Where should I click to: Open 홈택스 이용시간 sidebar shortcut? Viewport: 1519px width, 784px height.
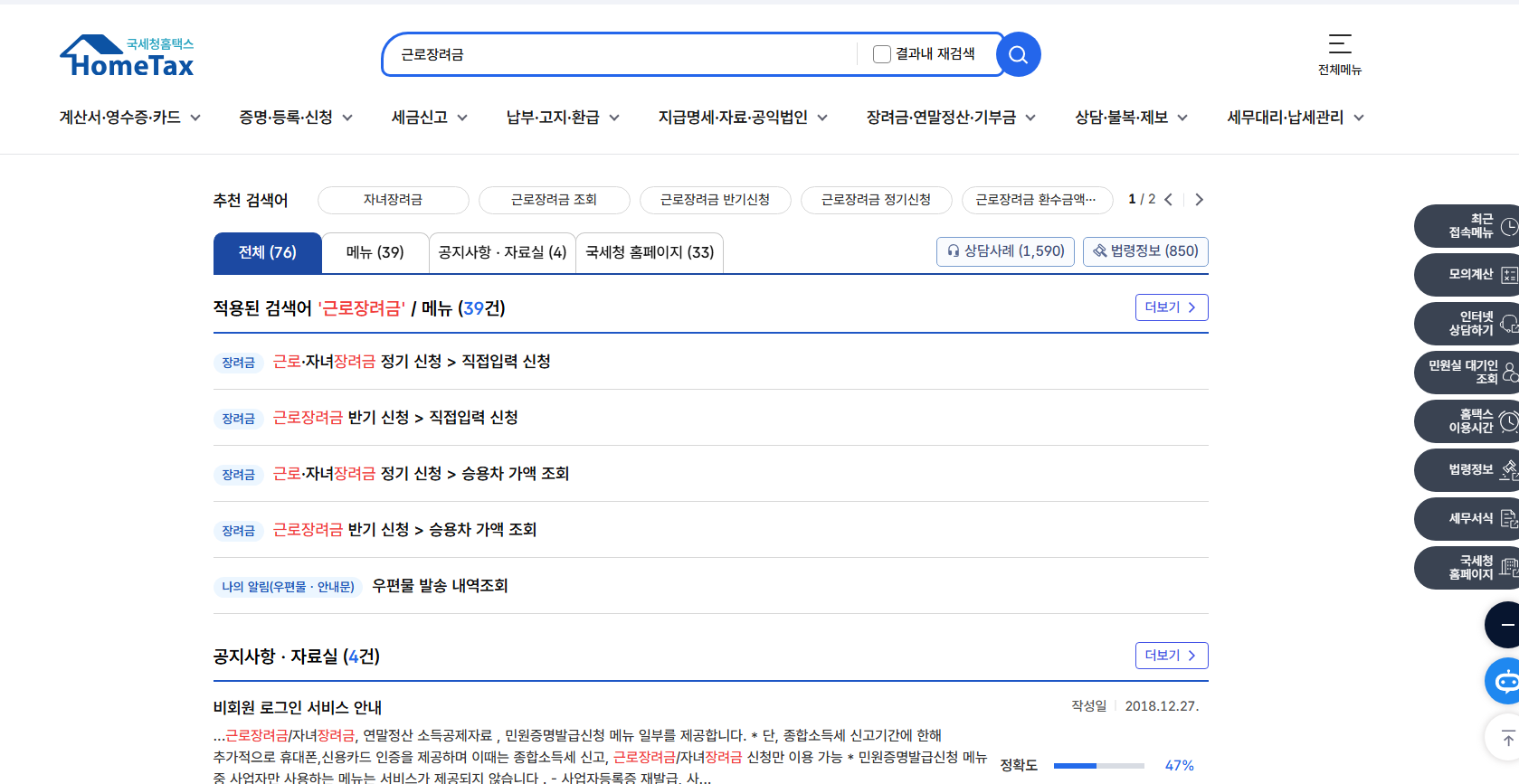(x=1467, y=421)
